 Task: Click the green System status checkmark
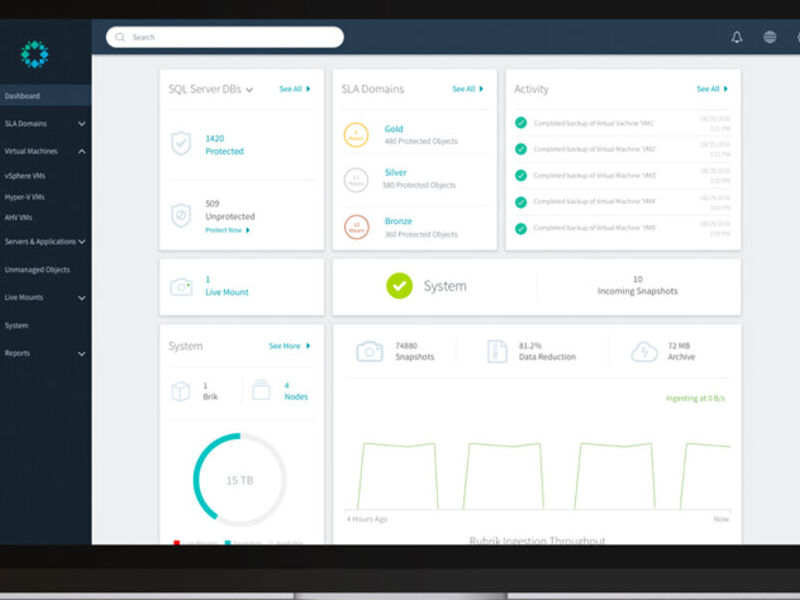[399, 286]
